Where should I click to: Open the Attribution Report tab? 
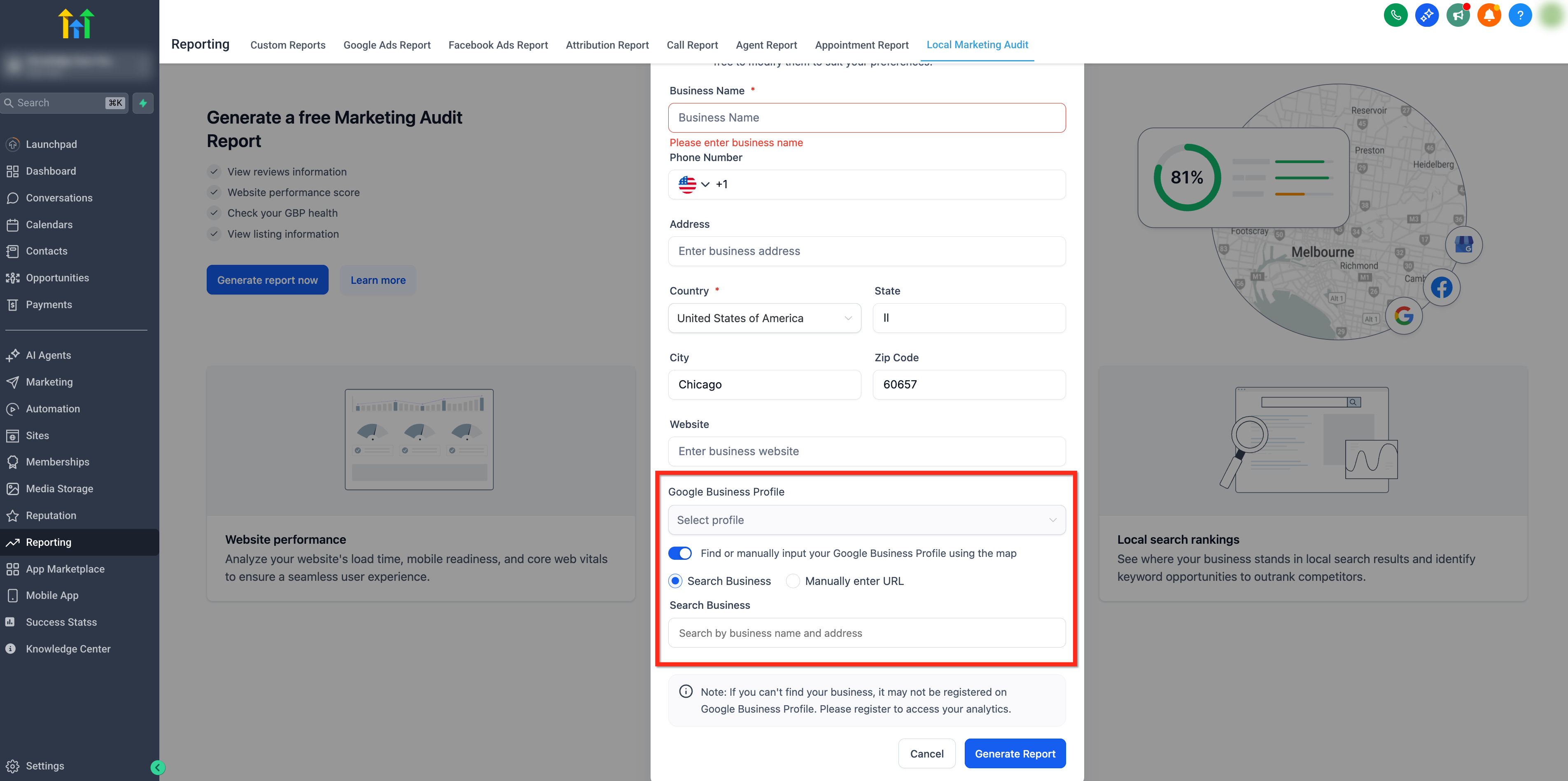(607, 45)
